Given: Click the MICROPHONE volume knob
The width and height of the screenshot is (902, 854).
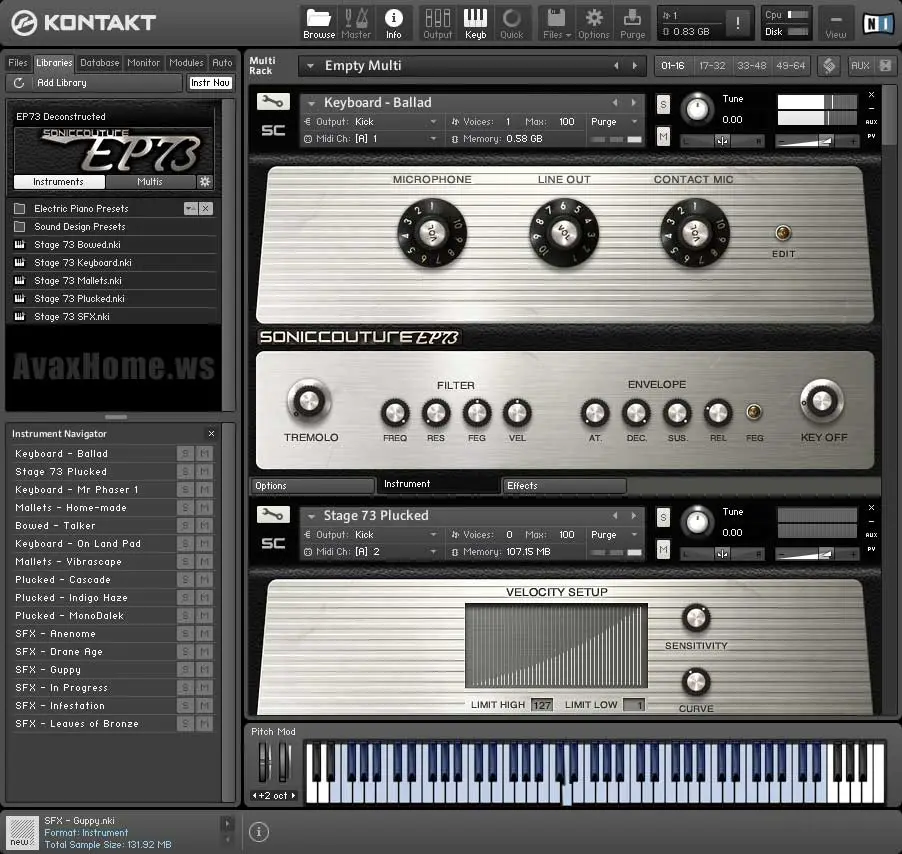Looking at the screenshot, I should click(431, 233).
